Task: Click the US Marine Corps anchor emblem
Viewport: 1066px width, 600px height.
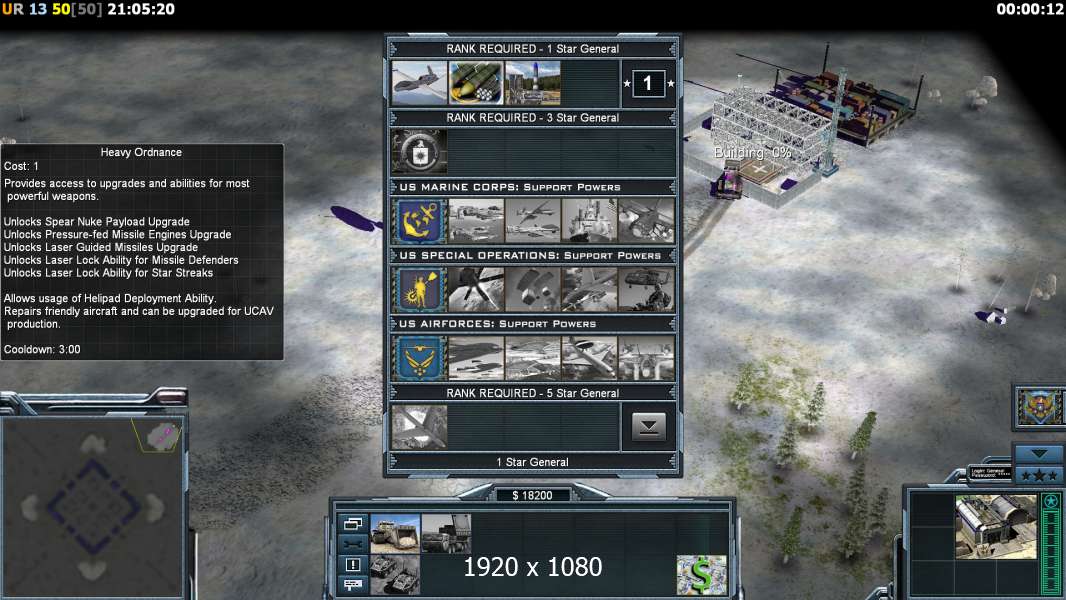Action: click(419, 221)
